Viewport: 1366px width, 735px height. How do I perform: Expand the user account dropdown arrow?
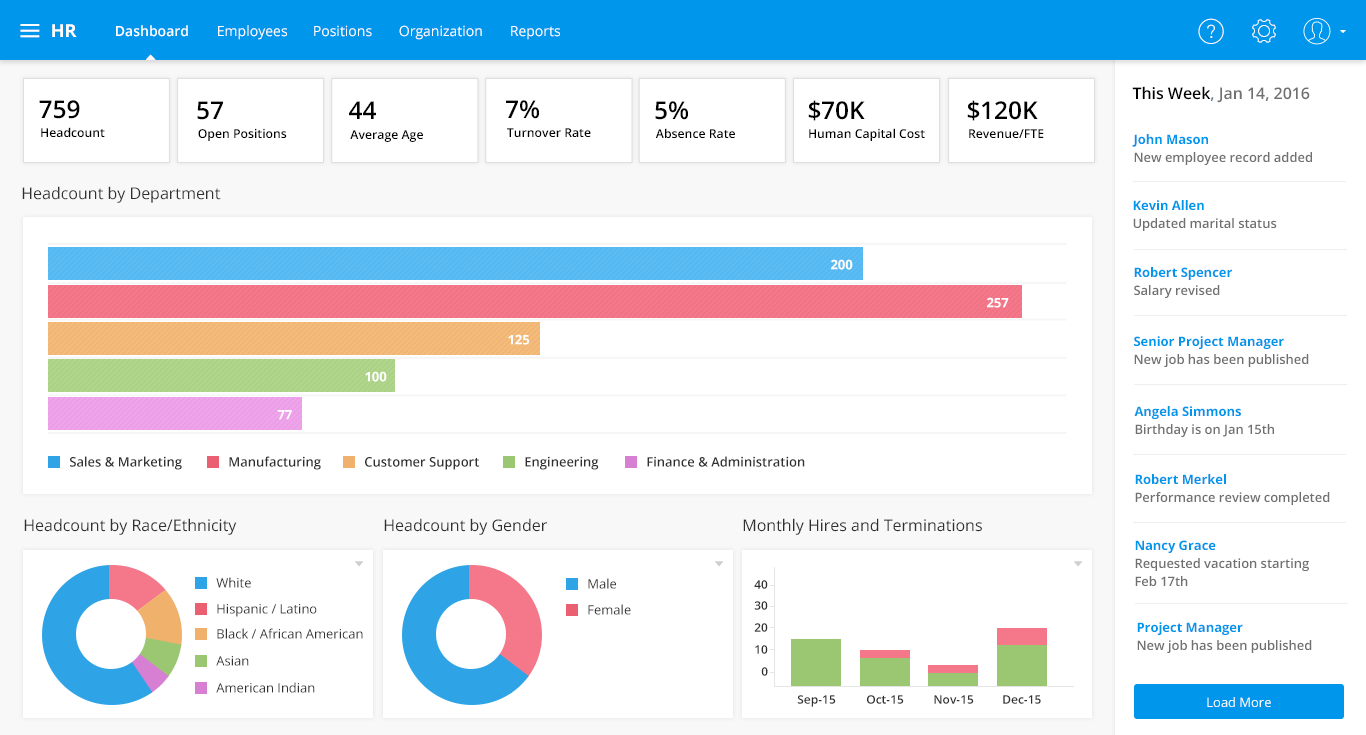1343,32
